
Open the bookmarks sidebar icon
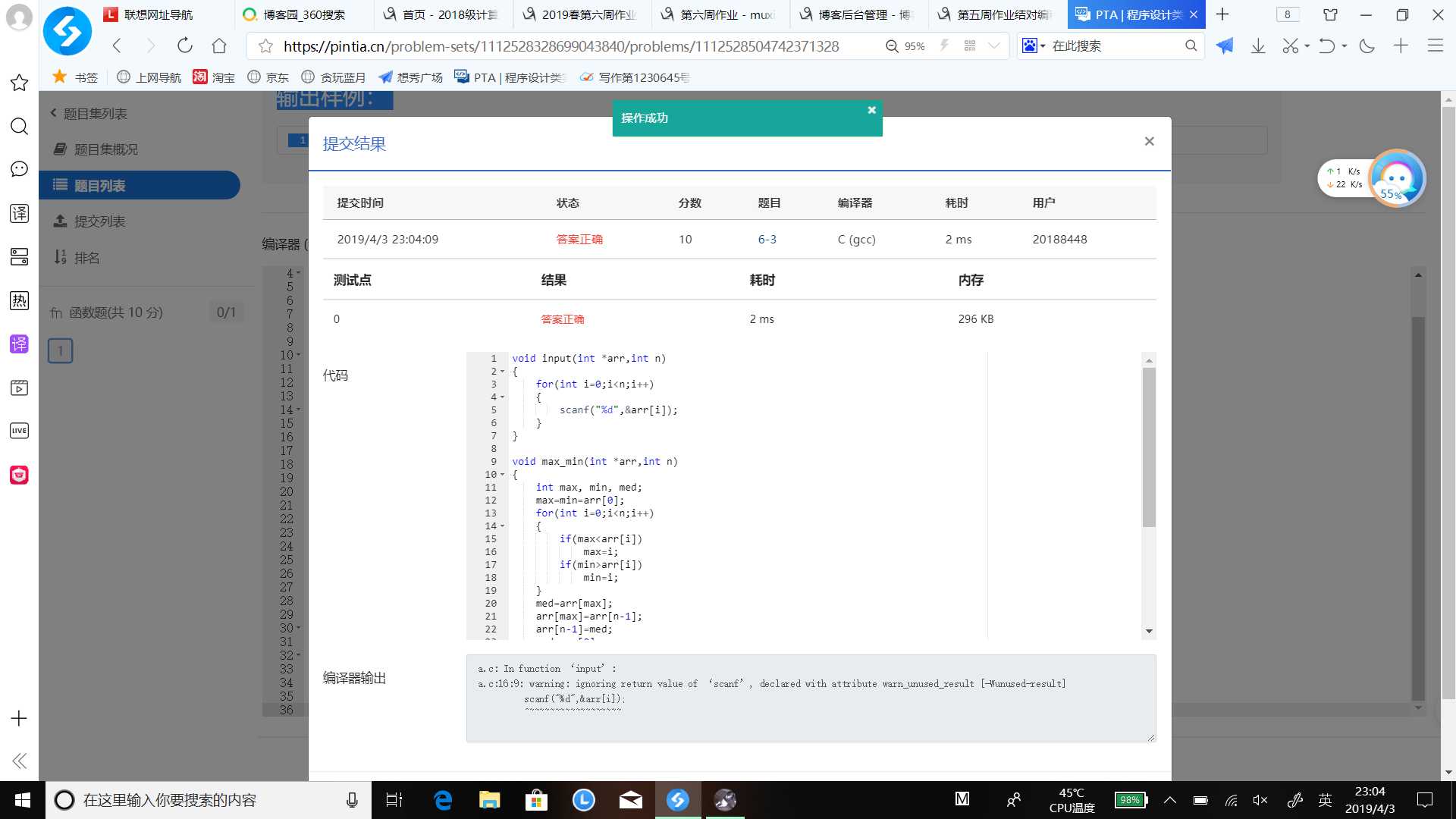click(19, 82)
